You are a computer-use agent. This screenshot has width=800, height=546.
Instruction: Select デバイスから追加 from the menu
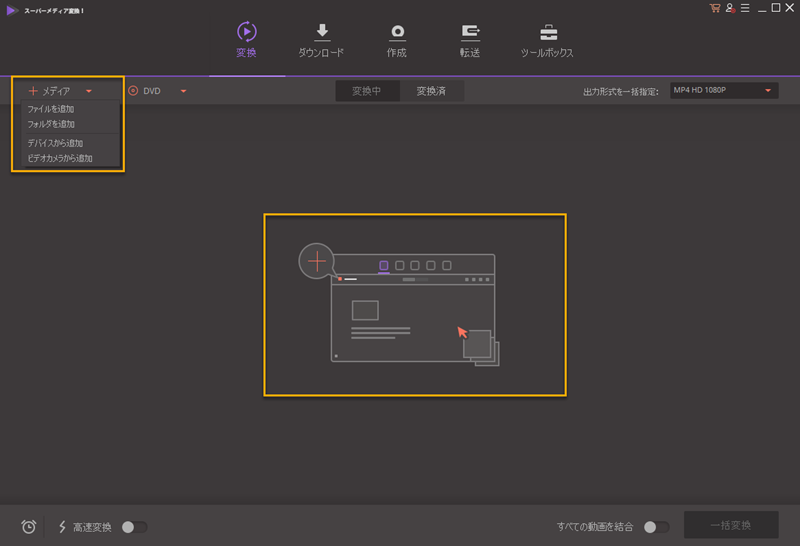pos(55,143)
